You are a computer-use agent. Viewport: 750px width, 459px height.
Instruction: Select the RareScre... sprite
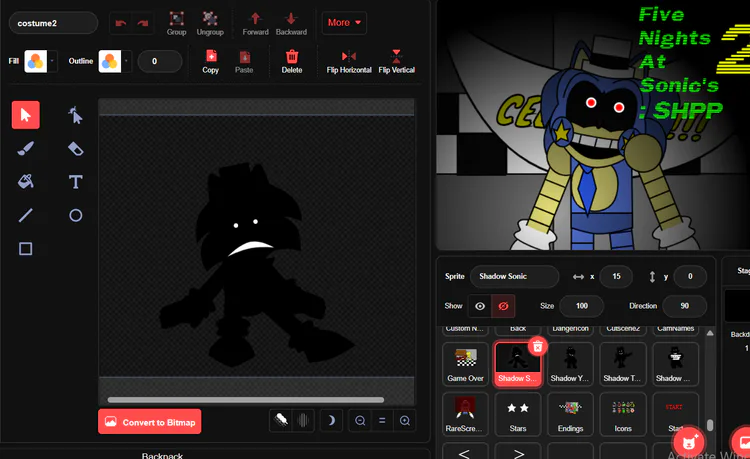(x=465, y=414)
